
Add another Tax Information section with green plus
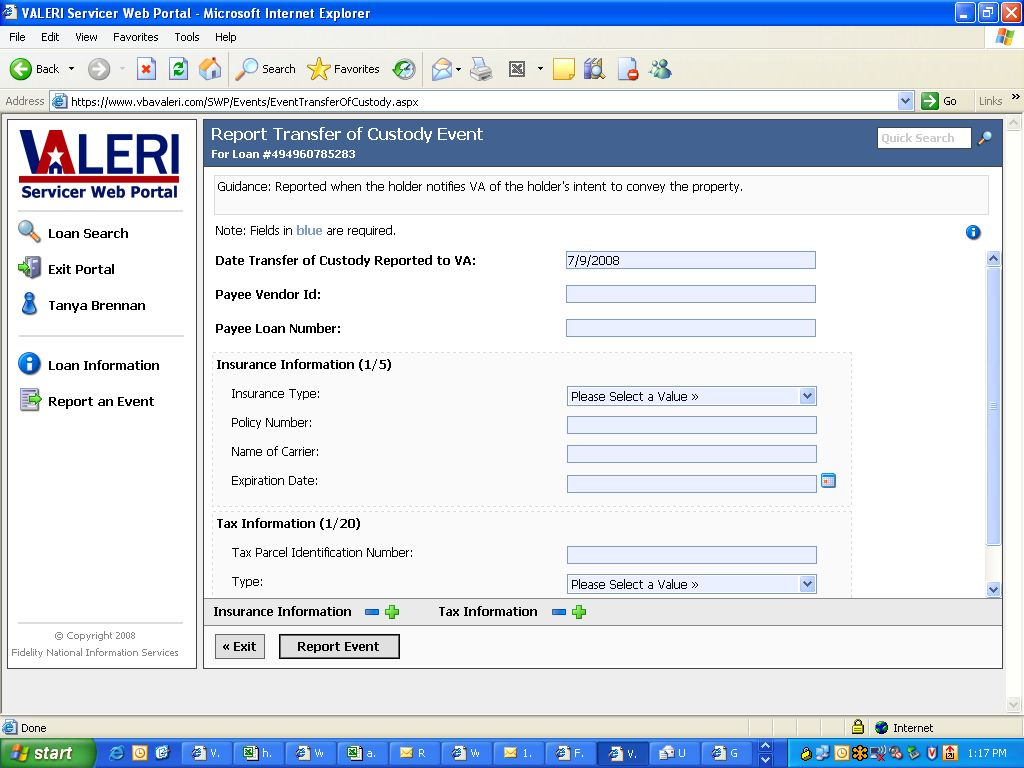pos(579,612)
